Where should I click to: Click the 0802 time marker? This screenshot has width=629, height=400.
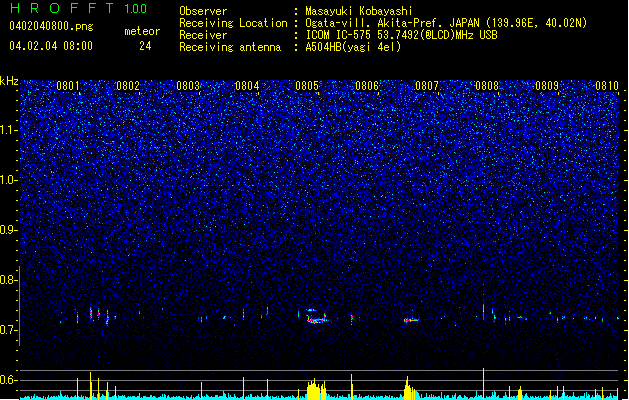(128, 86)
